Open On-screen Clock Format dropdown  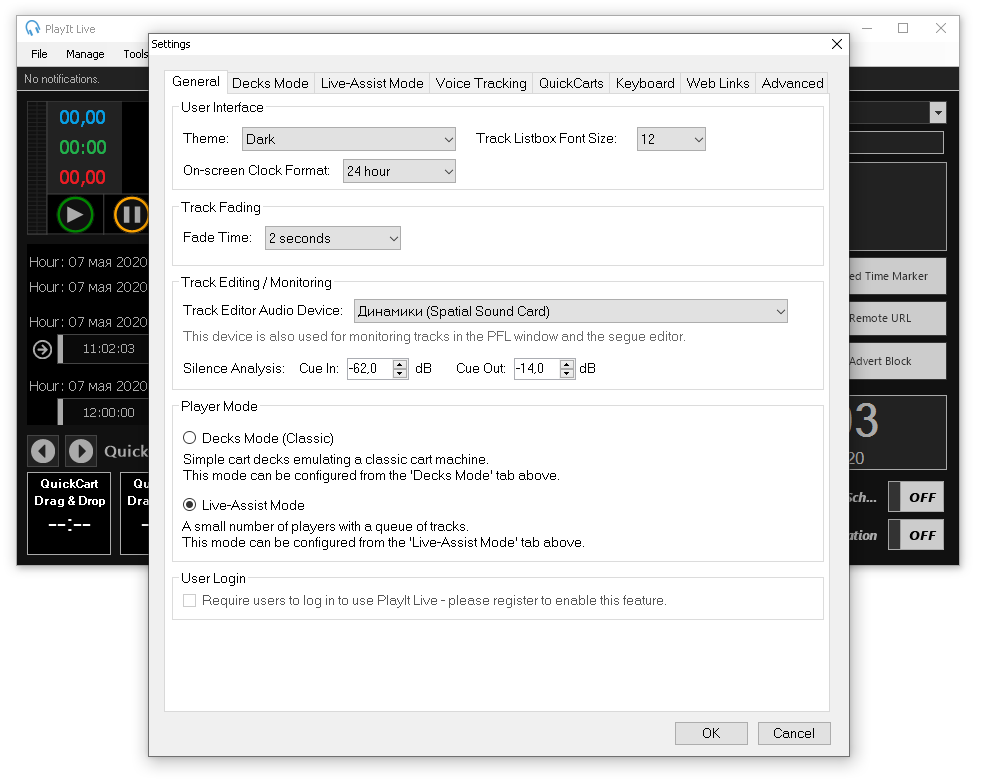point(399,171)
